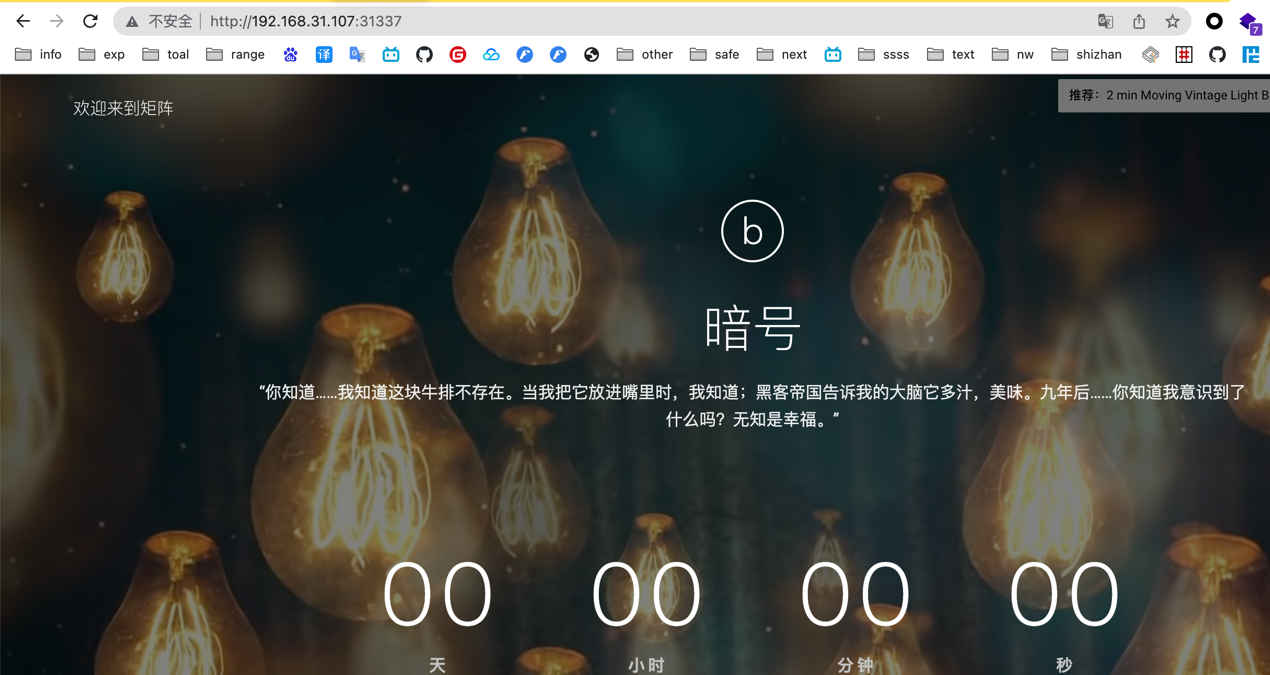1270x675 pixels.
Task: Click the circled b logo
Action: click(752, 231)
